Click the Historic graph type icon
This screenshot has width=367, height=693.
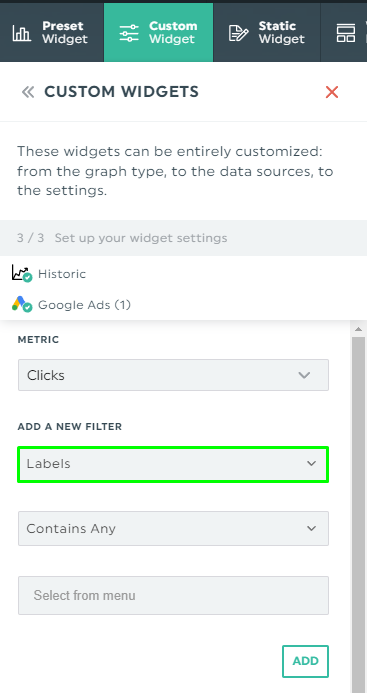(x=22, y=274)
